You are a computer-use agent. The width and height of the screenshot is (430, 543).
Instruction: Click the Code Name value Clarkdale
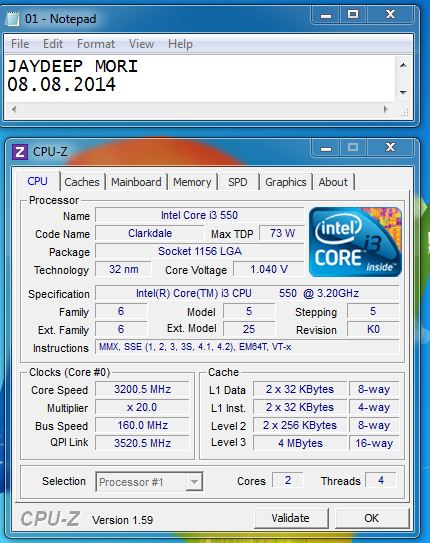(150, 233)
